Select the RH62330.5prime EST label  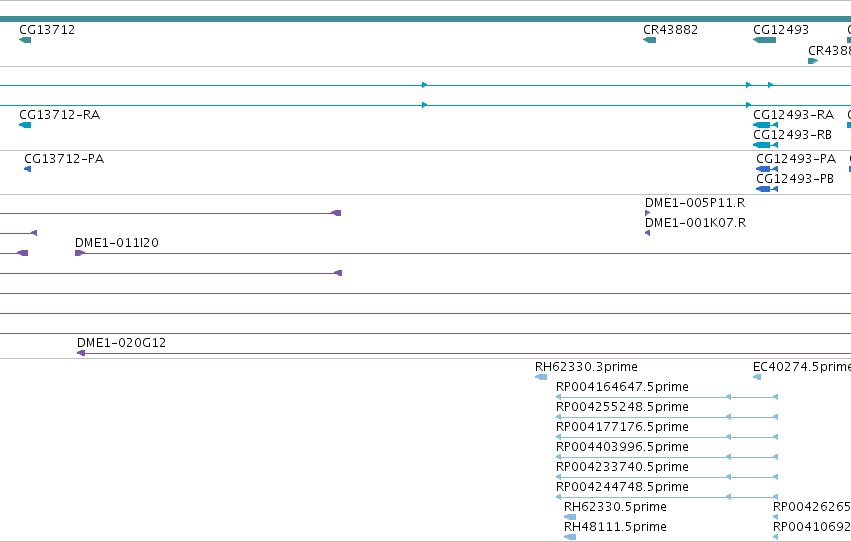click(x=615, y=507)
